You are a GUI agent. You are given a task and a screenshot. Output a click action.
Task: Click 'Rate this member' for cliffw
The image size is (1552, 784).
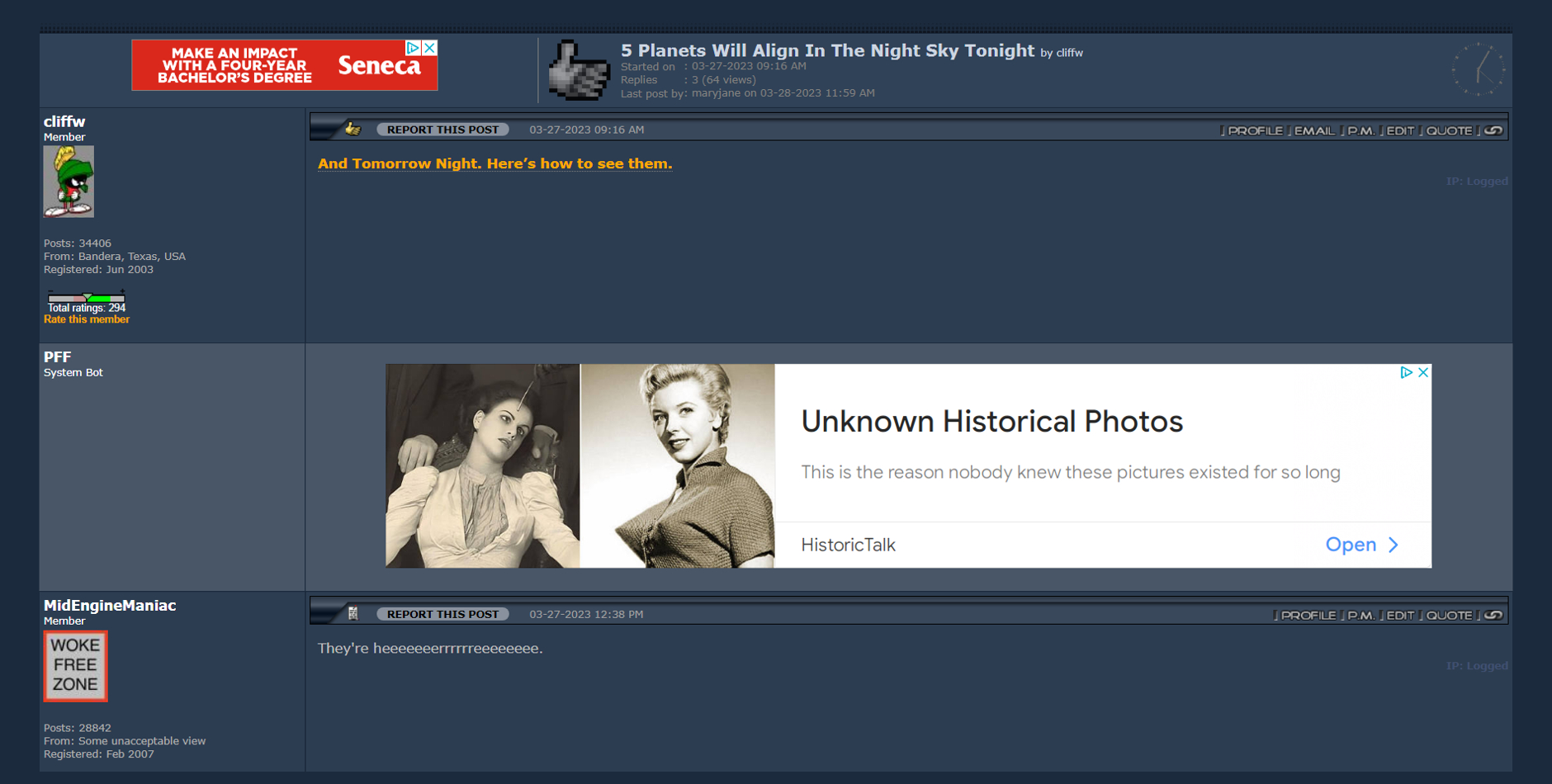(x=87, y=319)
